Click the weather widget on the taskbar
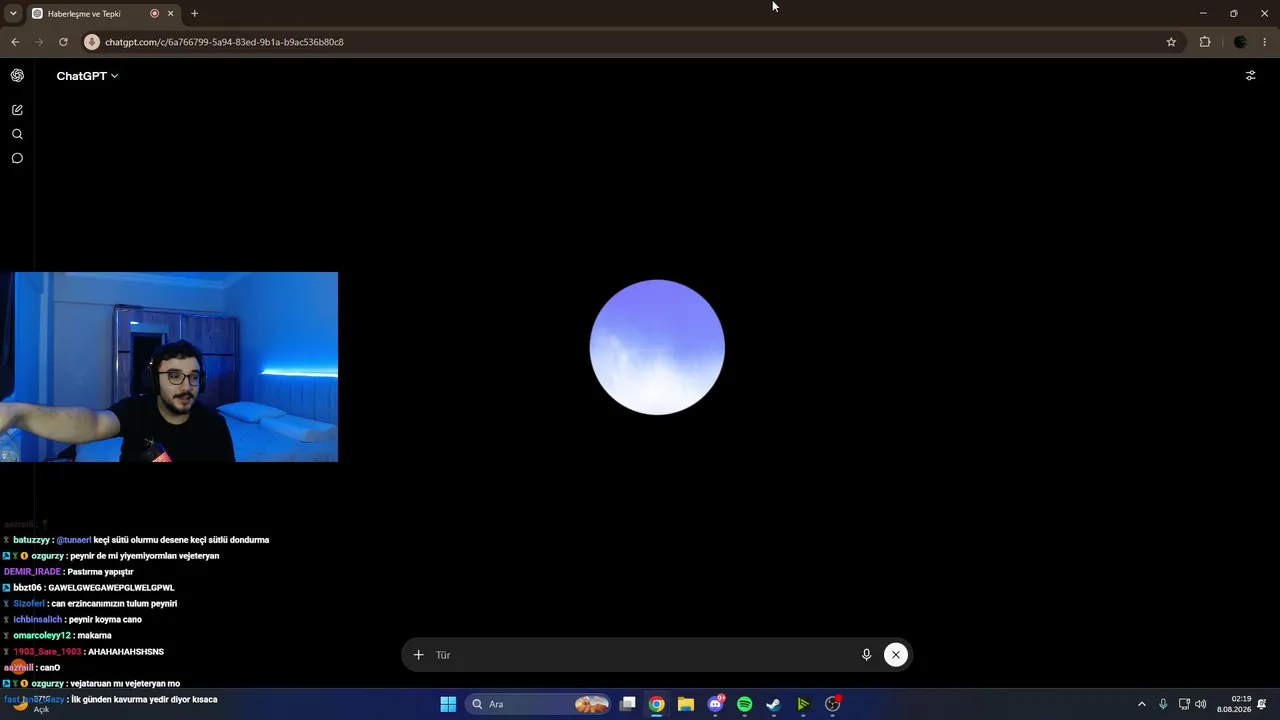Screen dimensions: 1280x720 click(30, 704)
